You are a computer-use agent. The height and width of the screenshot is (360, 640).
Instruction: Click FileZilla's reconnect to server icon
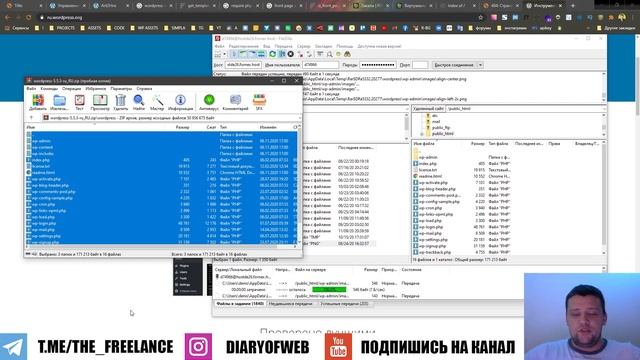(x=309, y=54)
